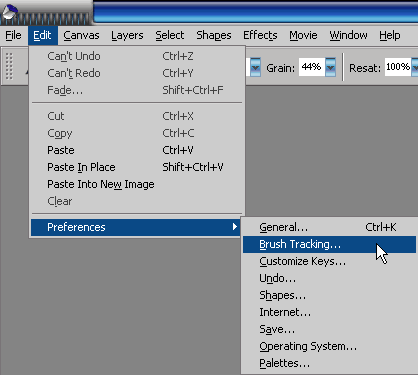Open the Resat percentage dropdown arrow

(x=415, y=67)
